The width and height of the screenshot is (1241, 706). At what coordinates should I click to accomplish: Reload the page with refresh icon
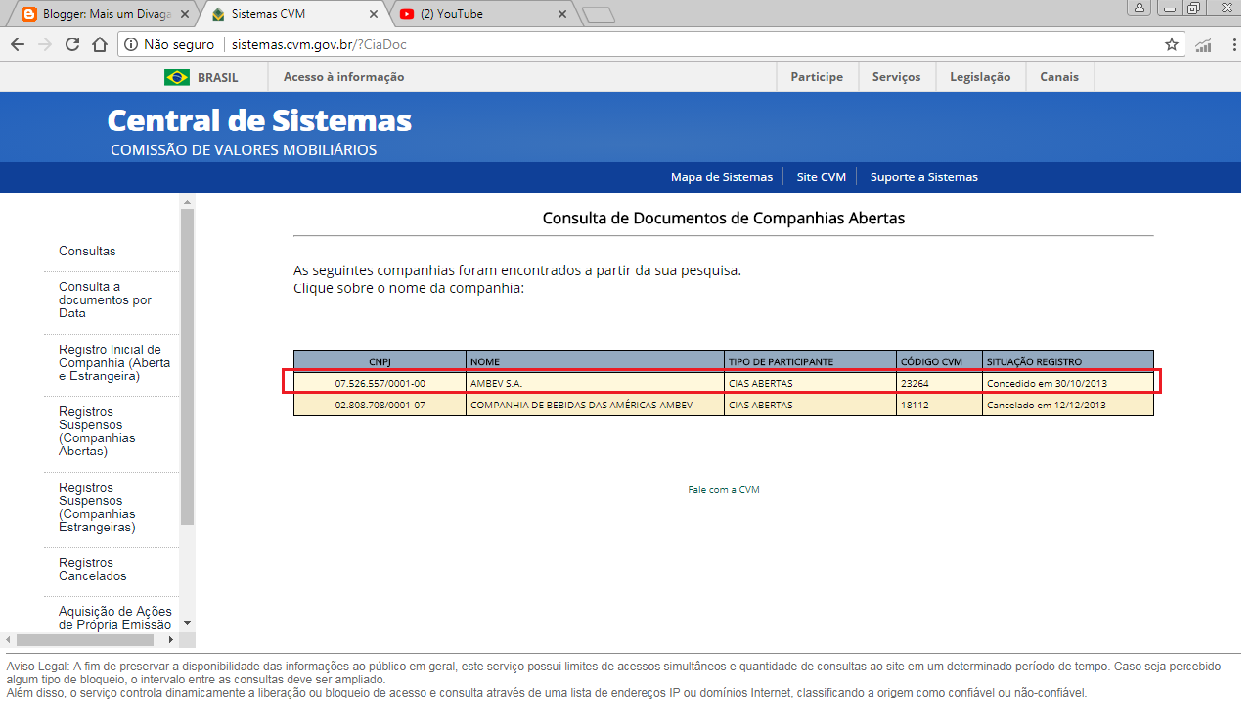tap(72, 44)
